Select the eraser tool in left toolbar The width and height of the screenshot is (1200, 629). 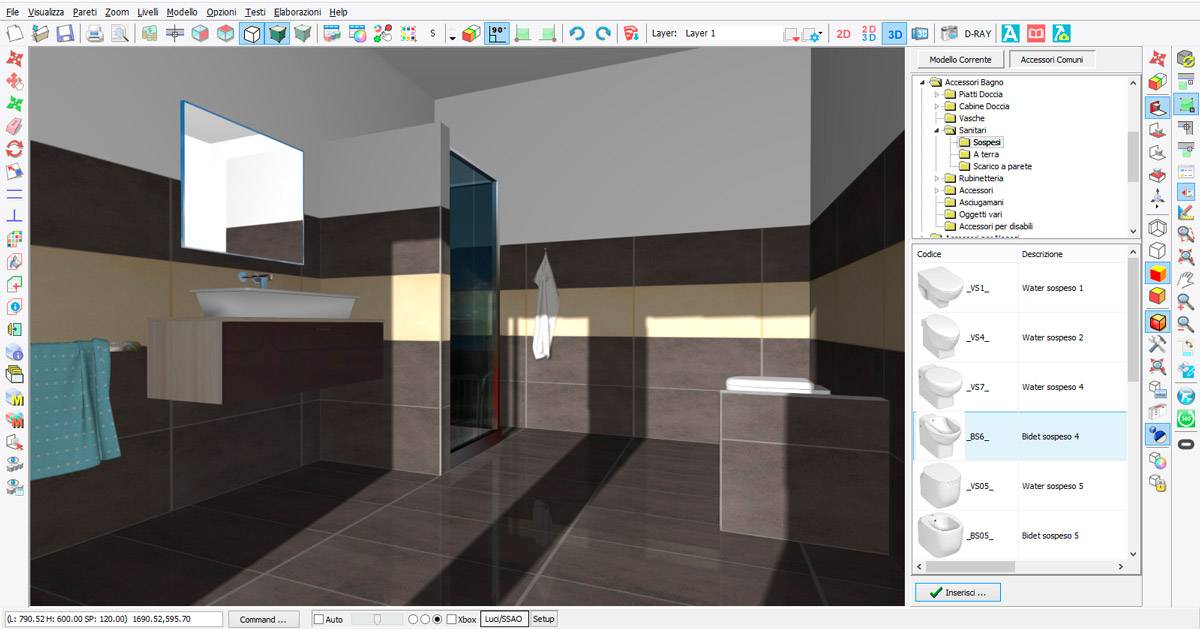coord(15,127)
